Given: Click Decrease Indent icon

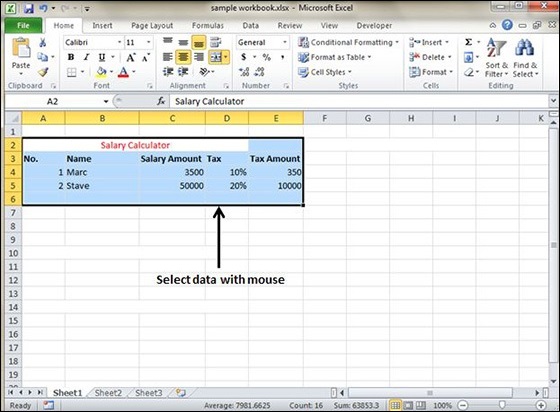Looking at the screenshot, I should (168, 72).
